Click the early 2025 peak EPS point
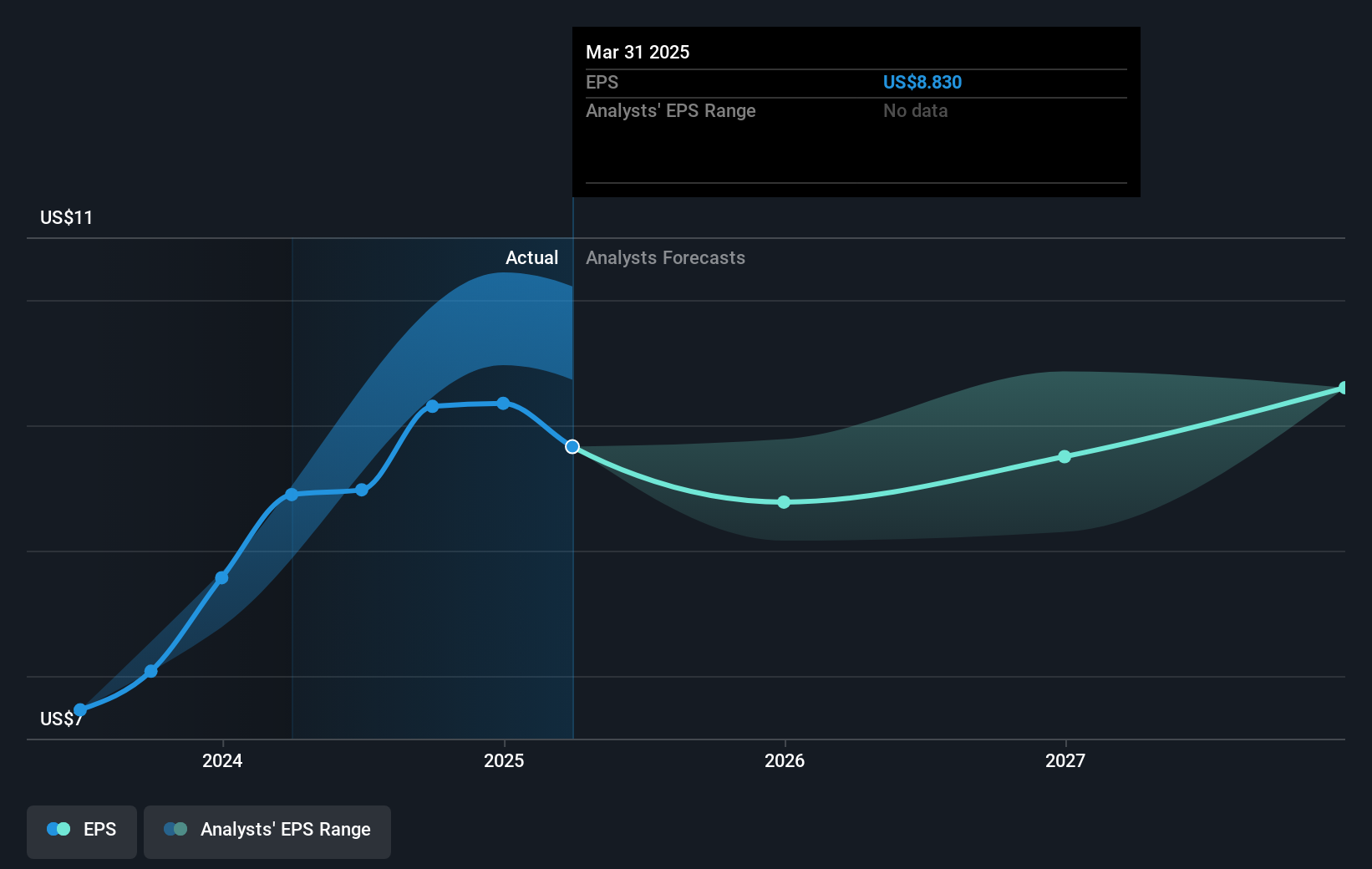The image size is (1372, 869). tap(503, 403)
